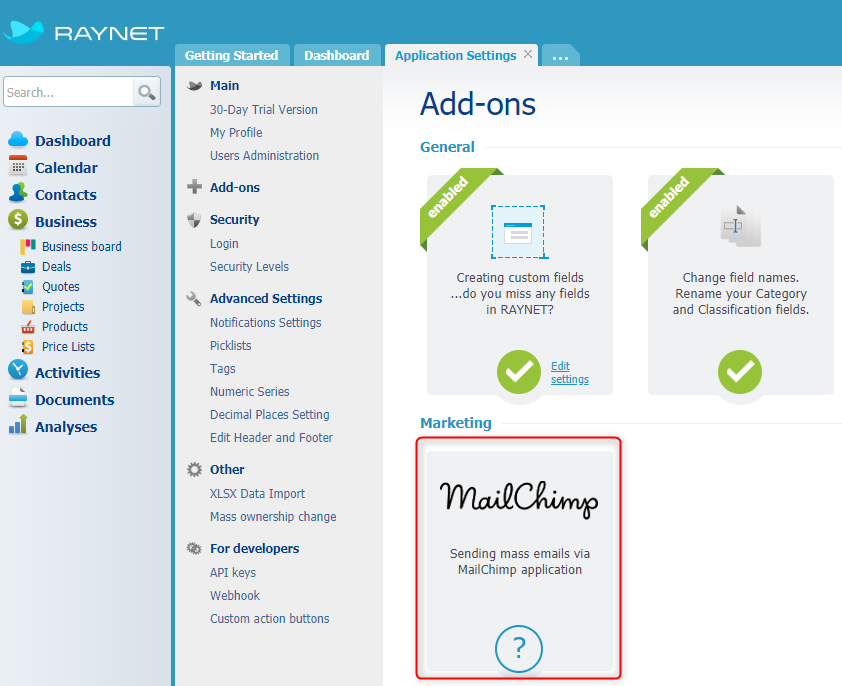
Task: Click the Advanced Settings wrench icon
Action: tap(194, 299)
